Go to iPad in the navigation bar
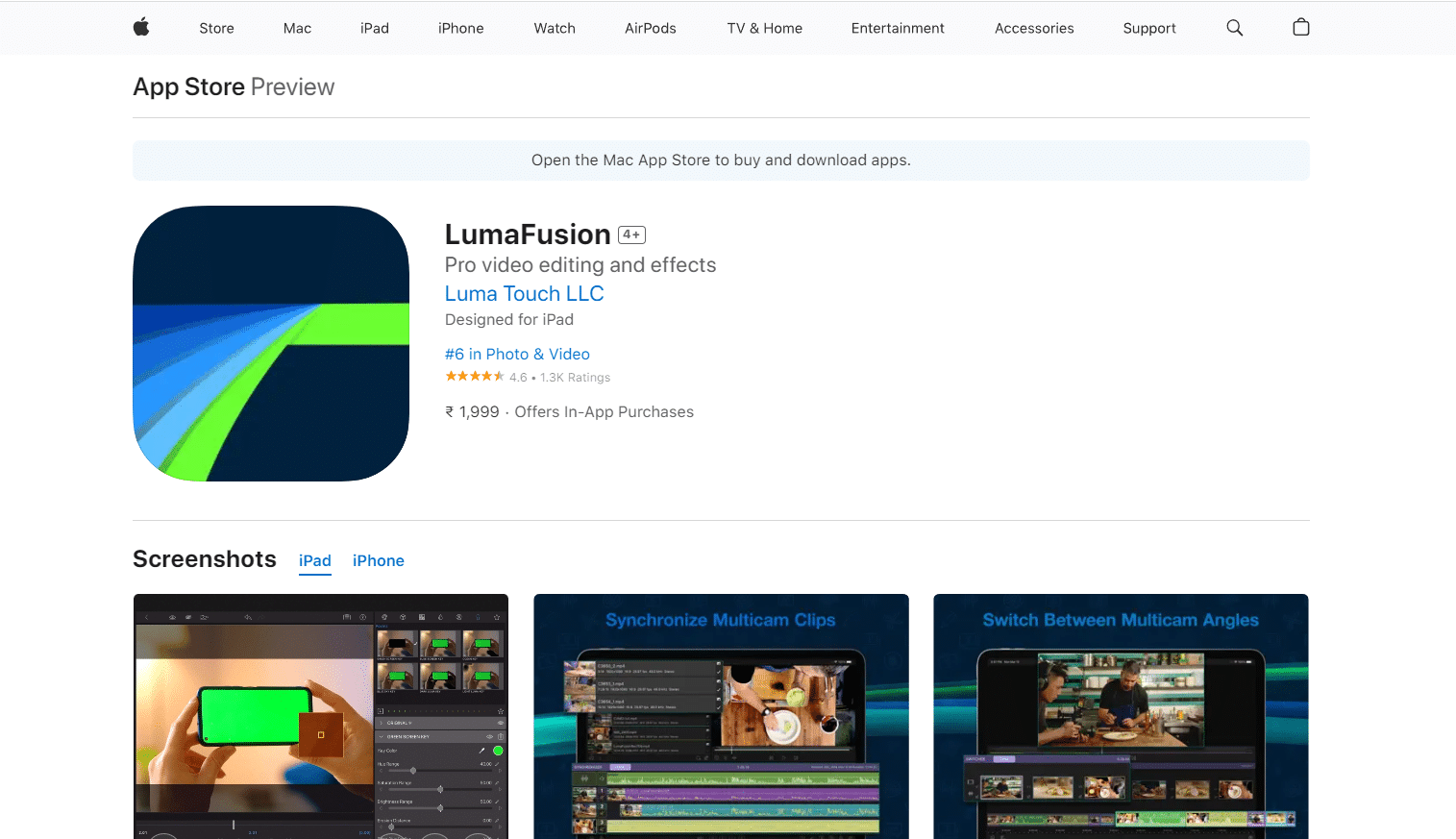This screenshot has height=839, width=1456. (375, 28)
